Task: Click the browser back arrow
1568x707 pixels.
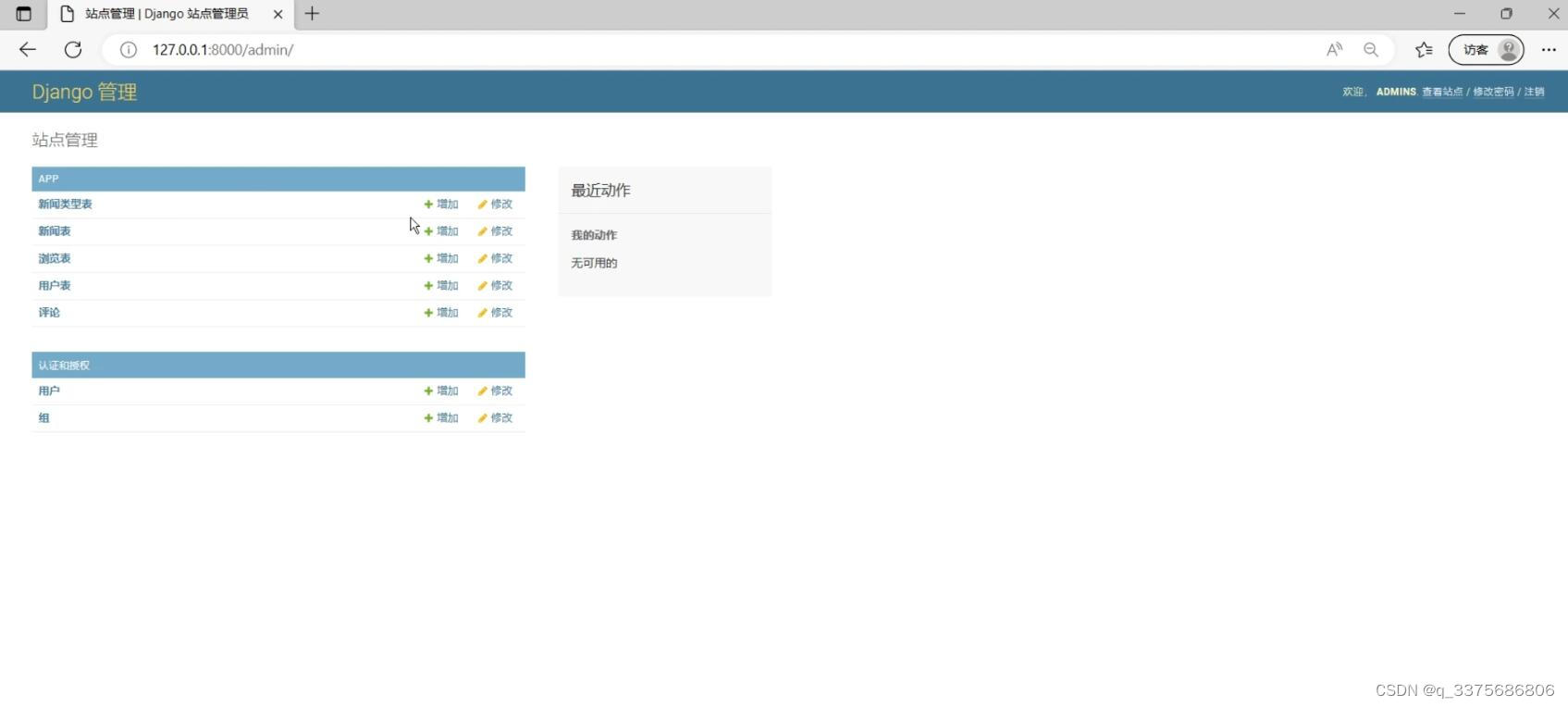Action: click(x=28, y=50)
